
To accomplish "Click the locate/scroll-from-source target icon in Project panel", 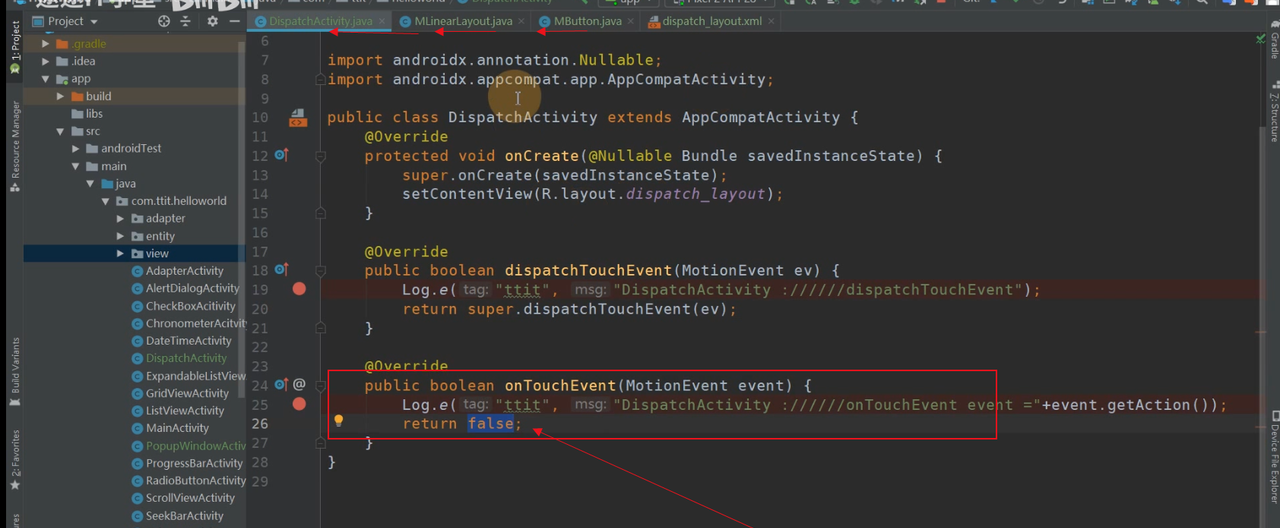I will (x=164, y=21).
